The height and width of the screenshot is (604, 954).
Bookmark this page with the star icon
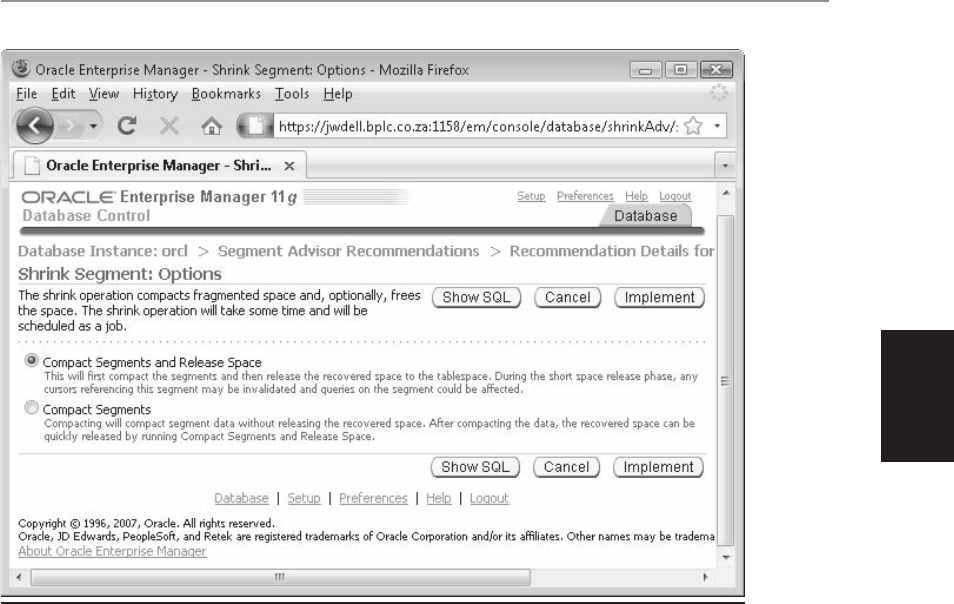tap(693, 126)
